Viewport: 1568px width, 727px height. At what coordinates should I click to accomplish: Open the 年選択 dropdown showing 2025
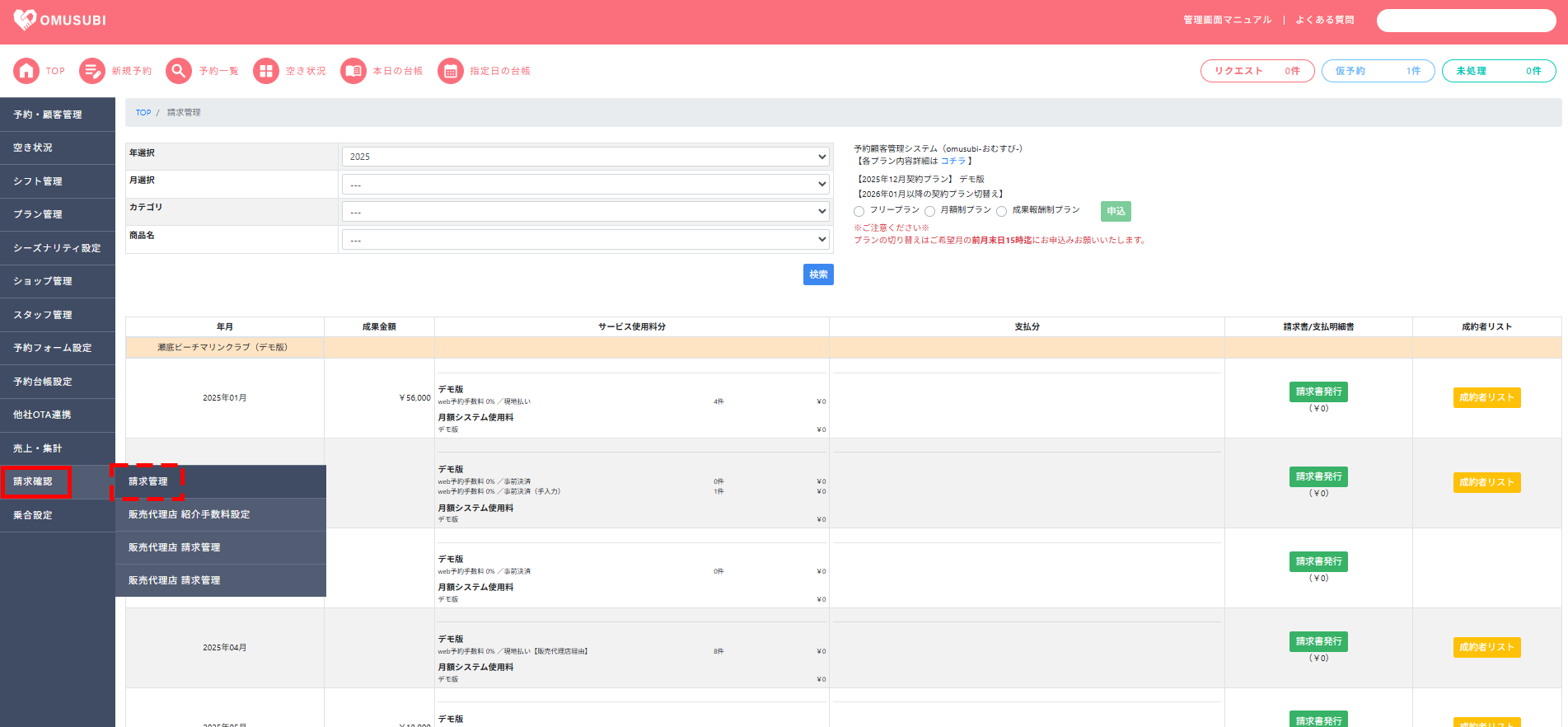pos(587,157)
